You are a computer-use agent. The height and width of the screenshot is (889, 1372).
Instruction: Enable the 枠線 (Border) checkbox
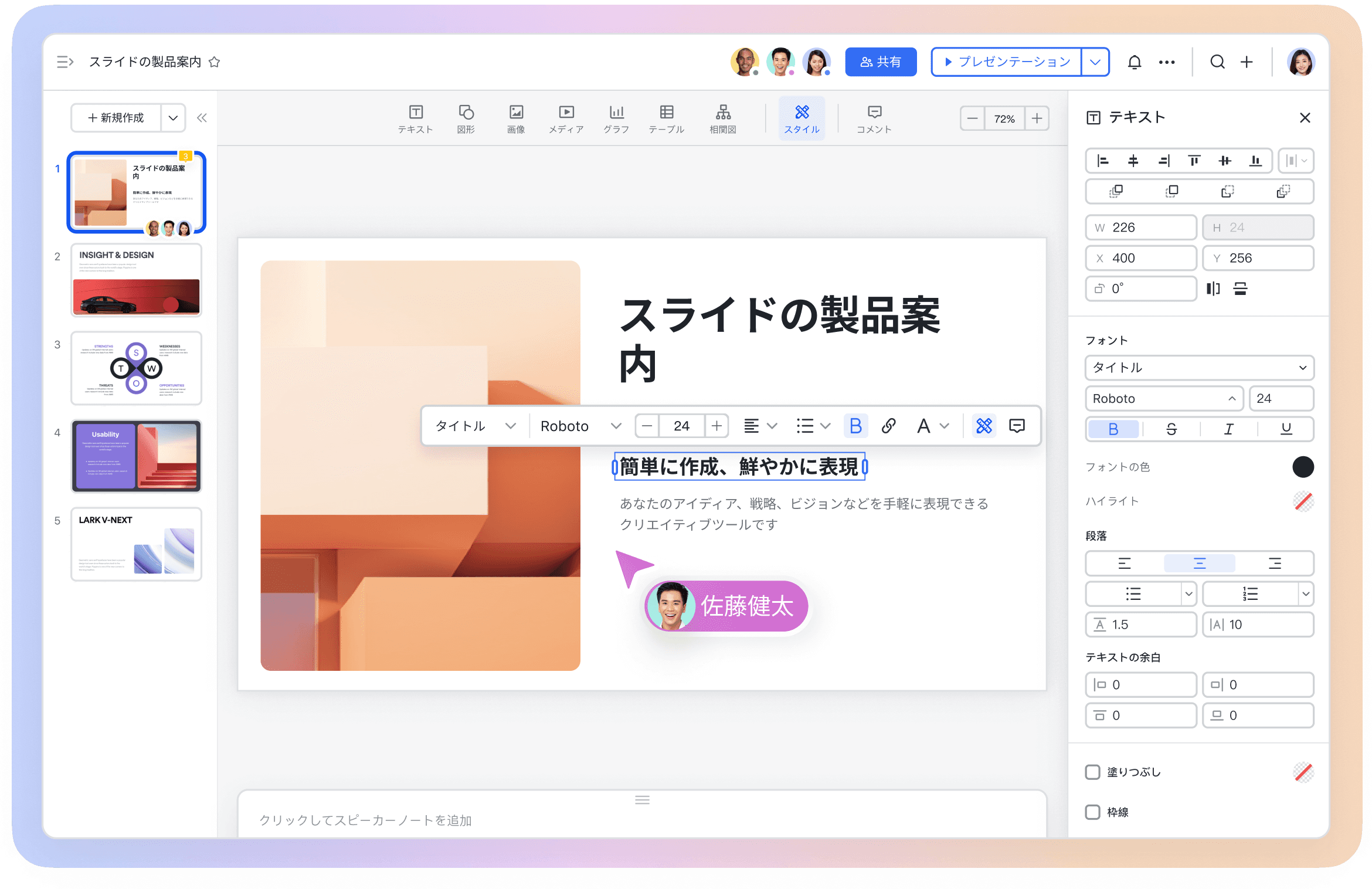pos(1092,812)
